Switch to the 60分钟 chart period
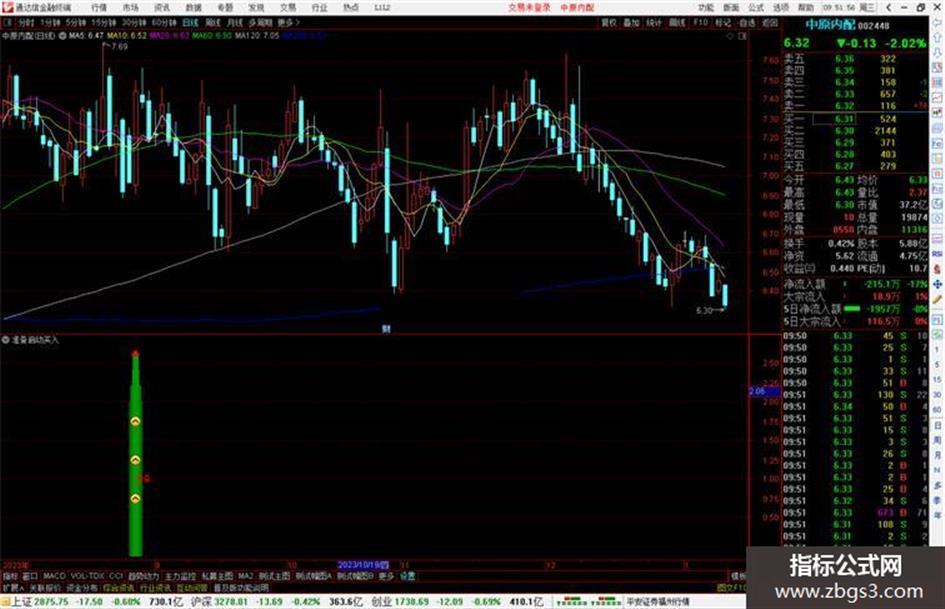 [x=163, y=22]
